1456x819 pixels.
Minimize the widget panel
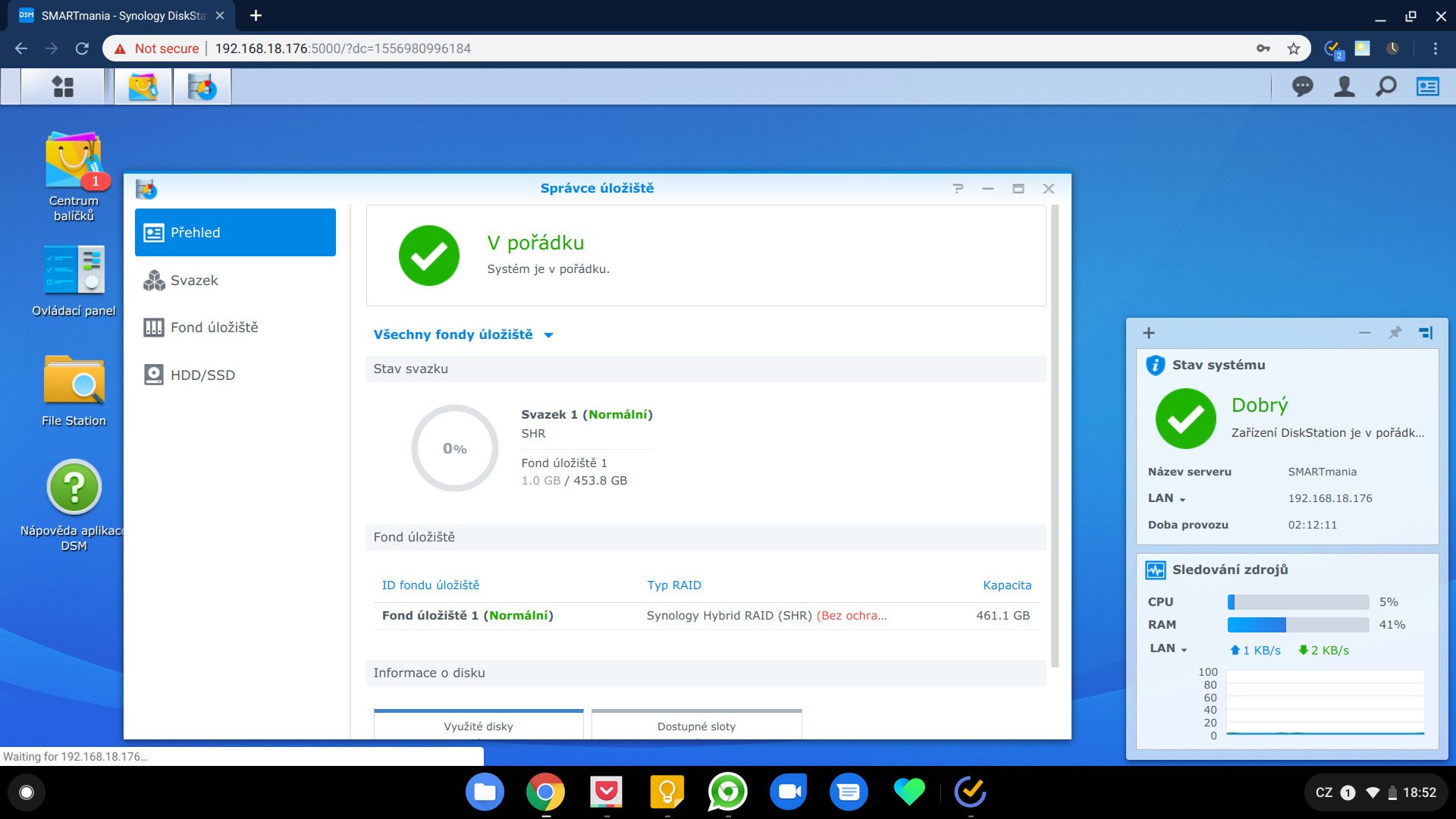[1364, 333]
